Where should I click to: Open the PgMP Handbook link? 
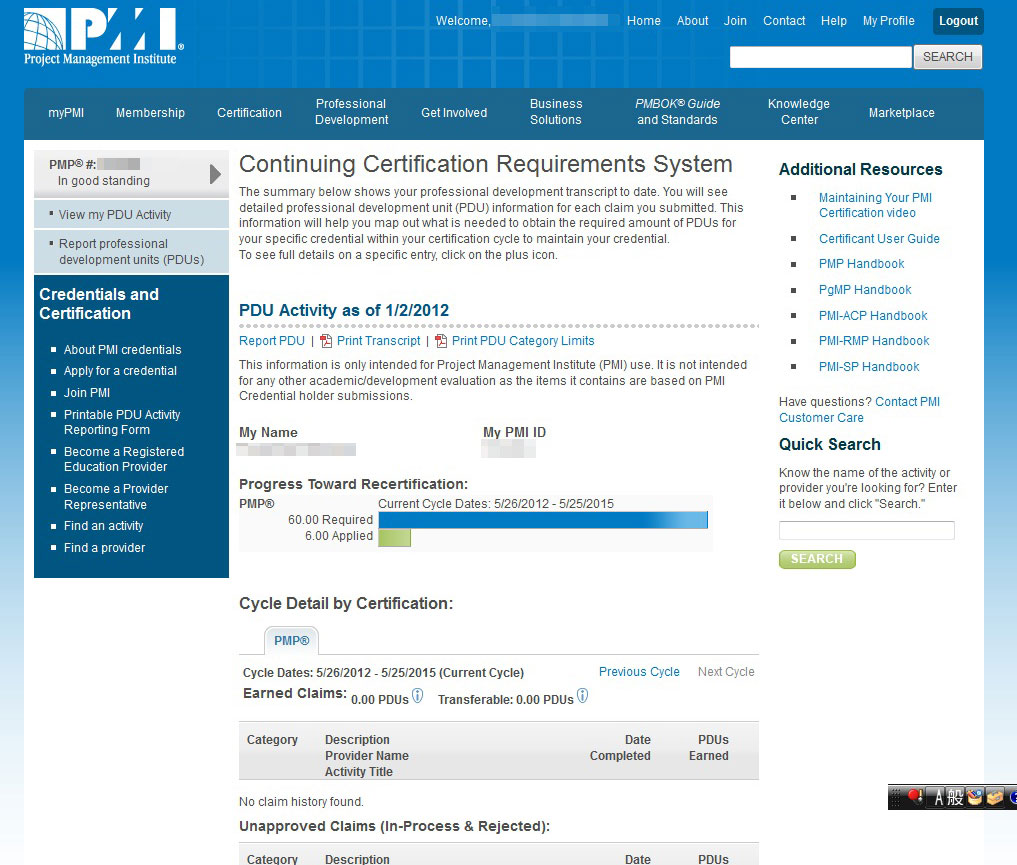pos(865,290)
